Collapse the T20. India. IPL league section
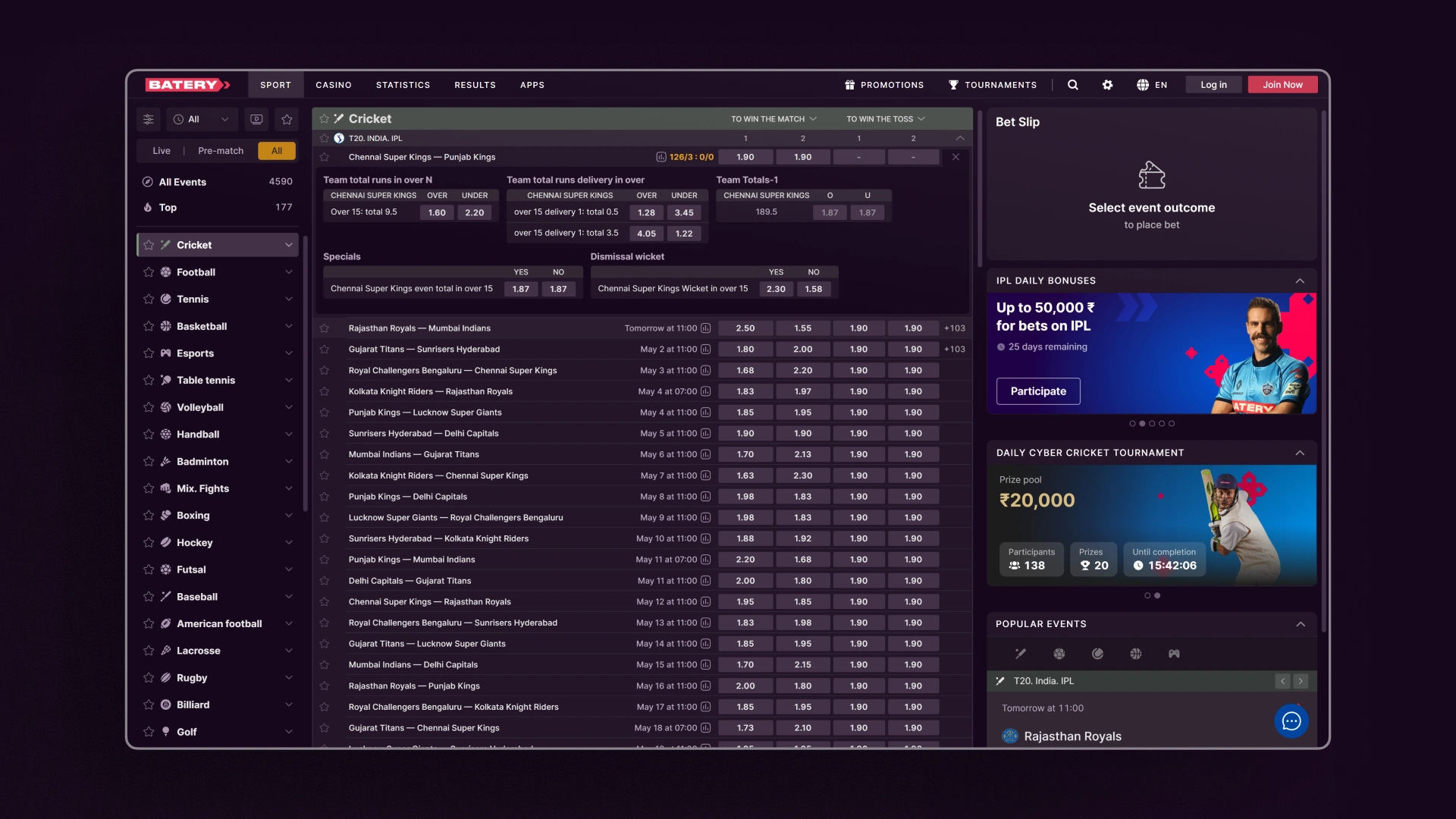1456x819 pixels. [x=960, y=138]
